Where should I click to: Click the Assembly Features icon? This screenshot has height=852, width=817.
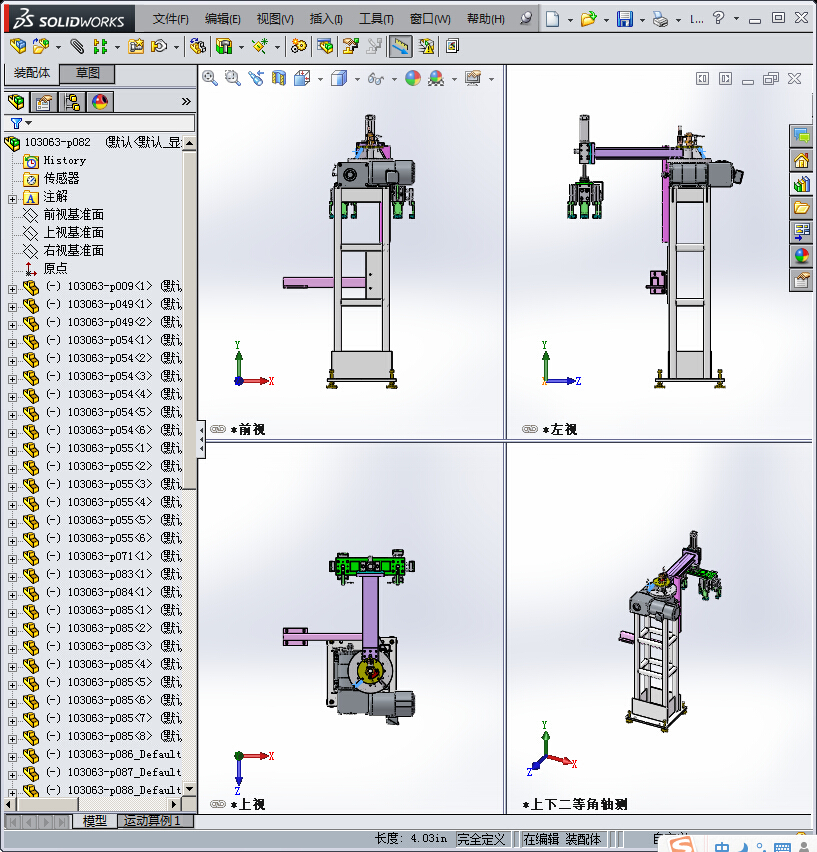click(224, 46)
